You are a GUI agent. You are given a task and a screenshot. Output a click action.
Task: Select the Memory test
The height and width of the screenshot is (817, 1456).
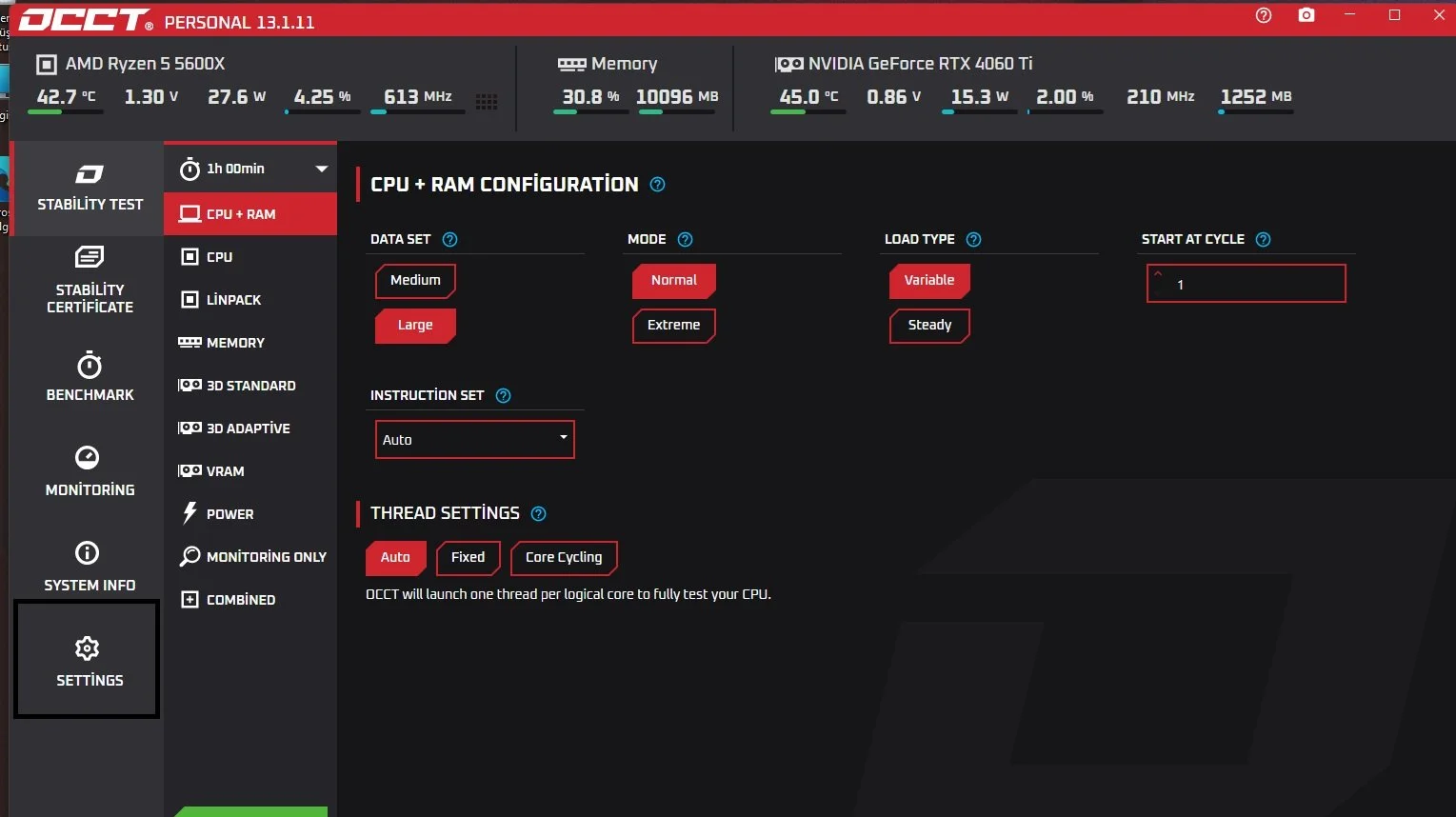pos(250,343)
